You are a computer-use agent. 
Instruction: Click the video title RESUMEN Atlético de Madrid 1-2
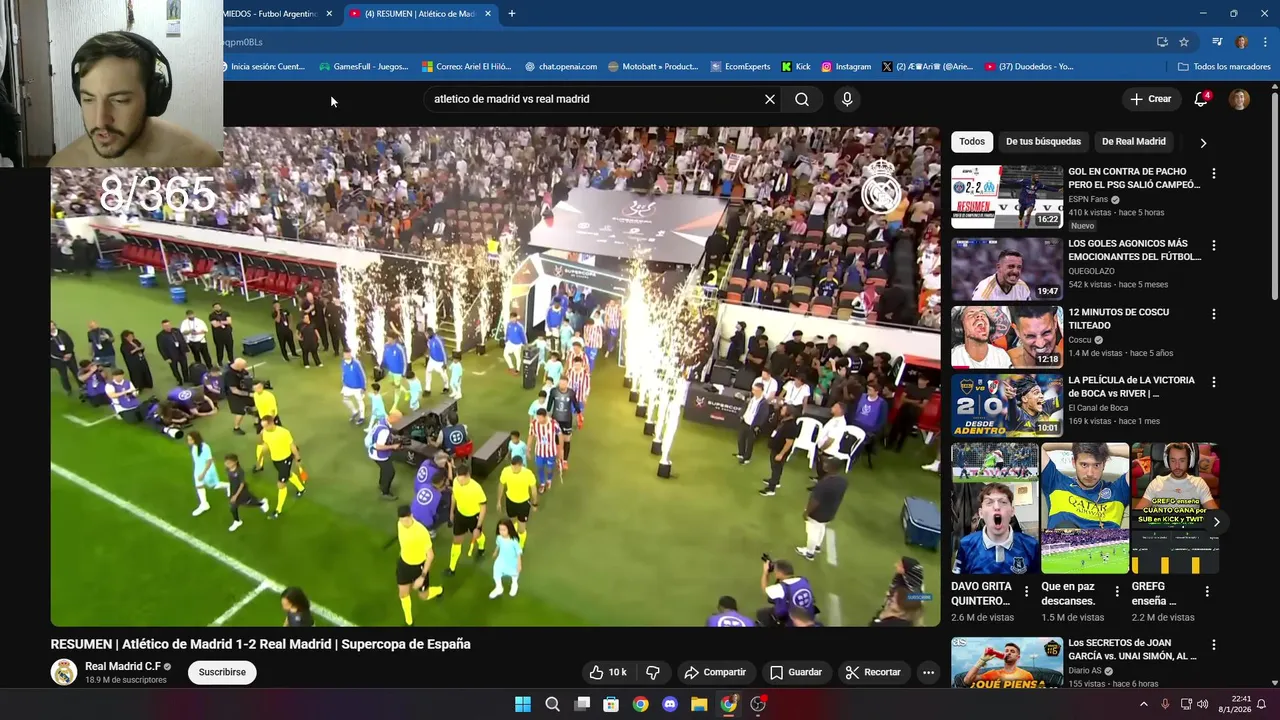tap(260, 644)
